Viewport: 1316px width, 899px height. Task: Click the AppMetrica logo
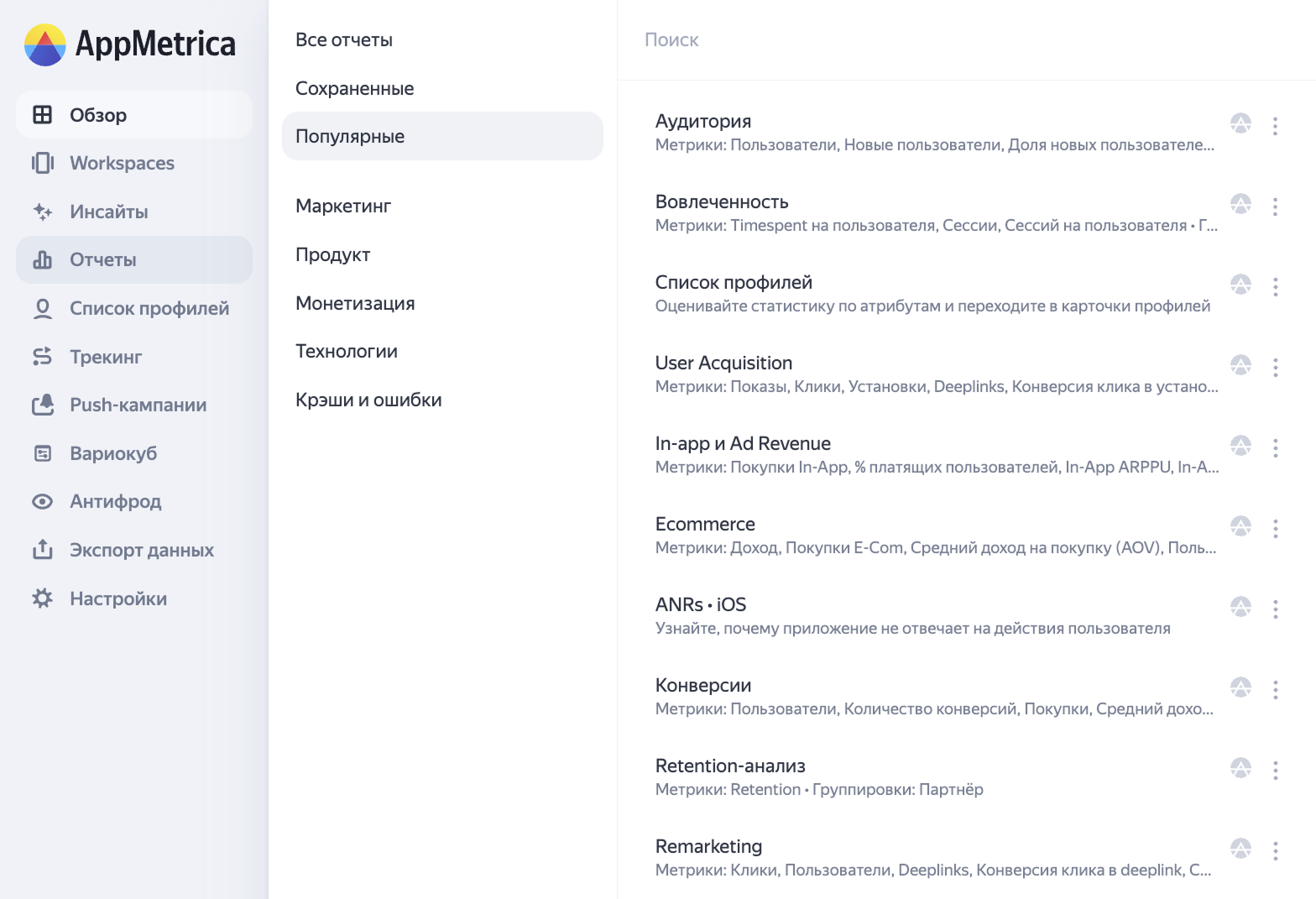[130, 44]
